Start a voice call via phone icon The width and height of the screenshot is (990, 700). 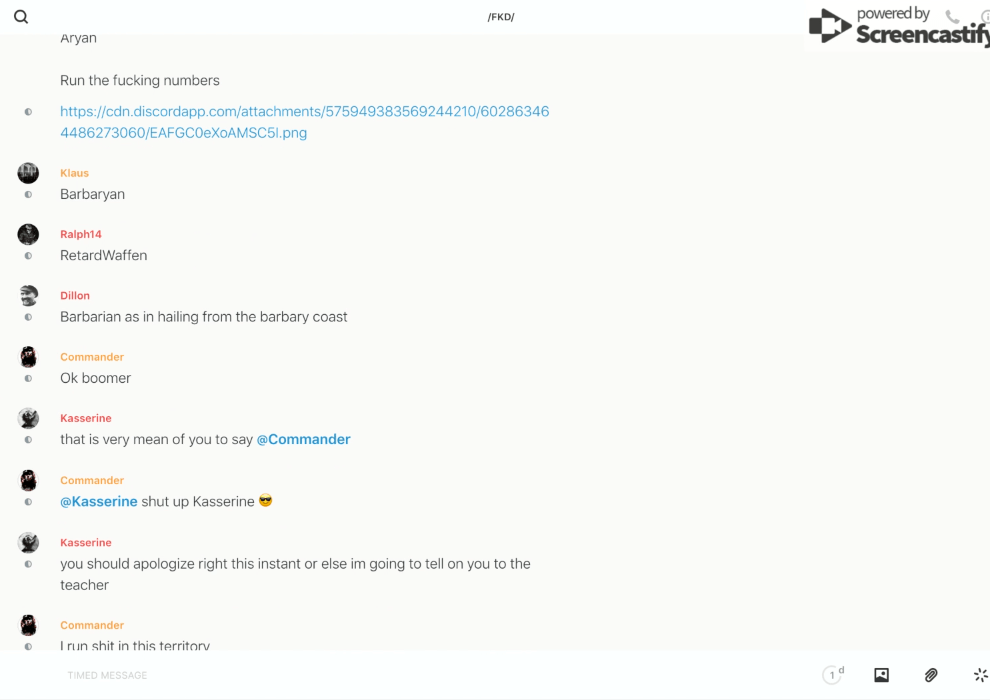point(952,17)
